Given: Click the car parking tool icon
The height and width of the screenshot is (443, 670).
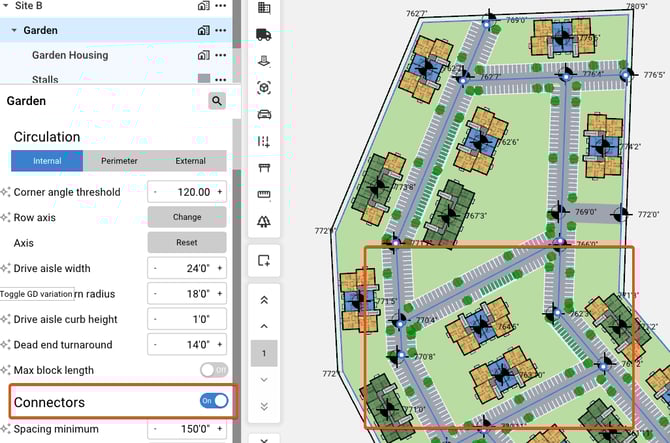Looking at the screenshot, I should [x=264, y=114].
